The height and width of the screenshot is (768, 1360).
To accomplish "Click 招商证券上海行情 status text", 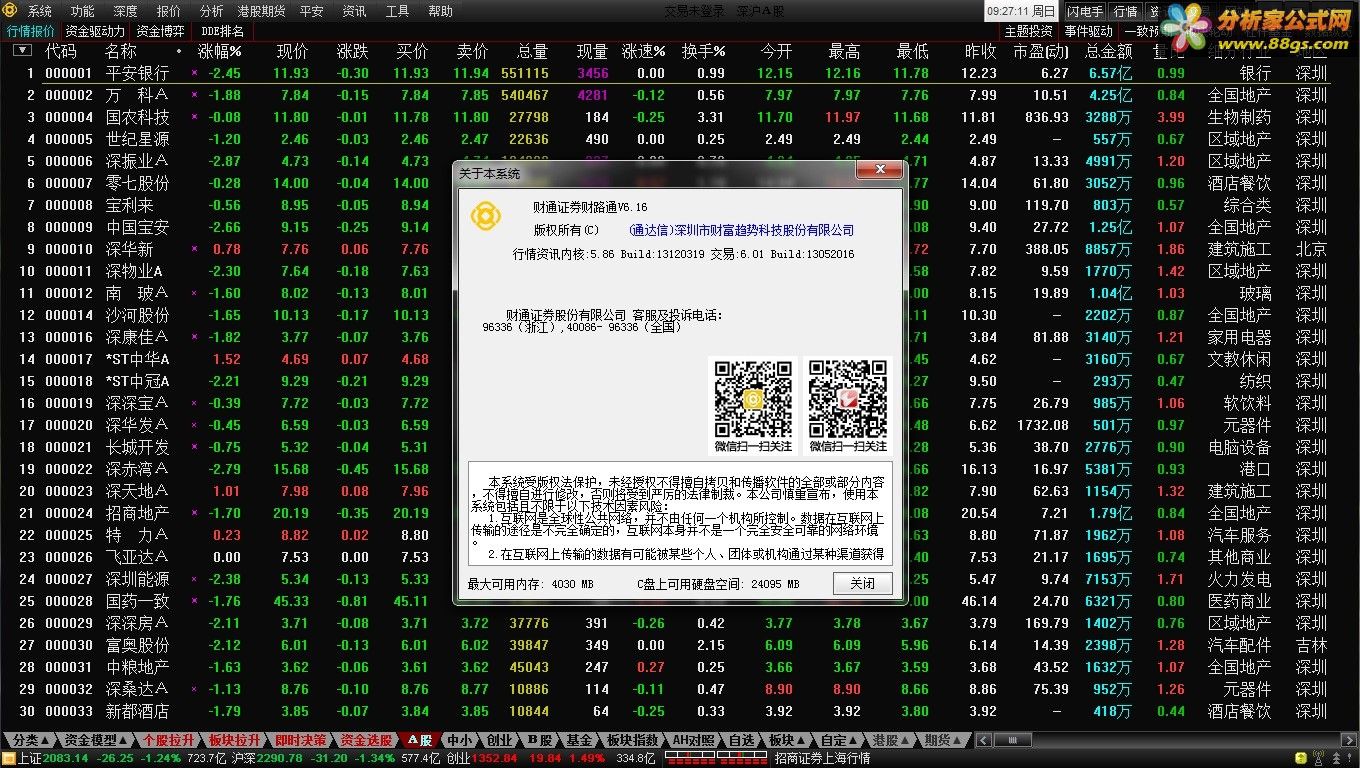I will click(x=822, y=759).
